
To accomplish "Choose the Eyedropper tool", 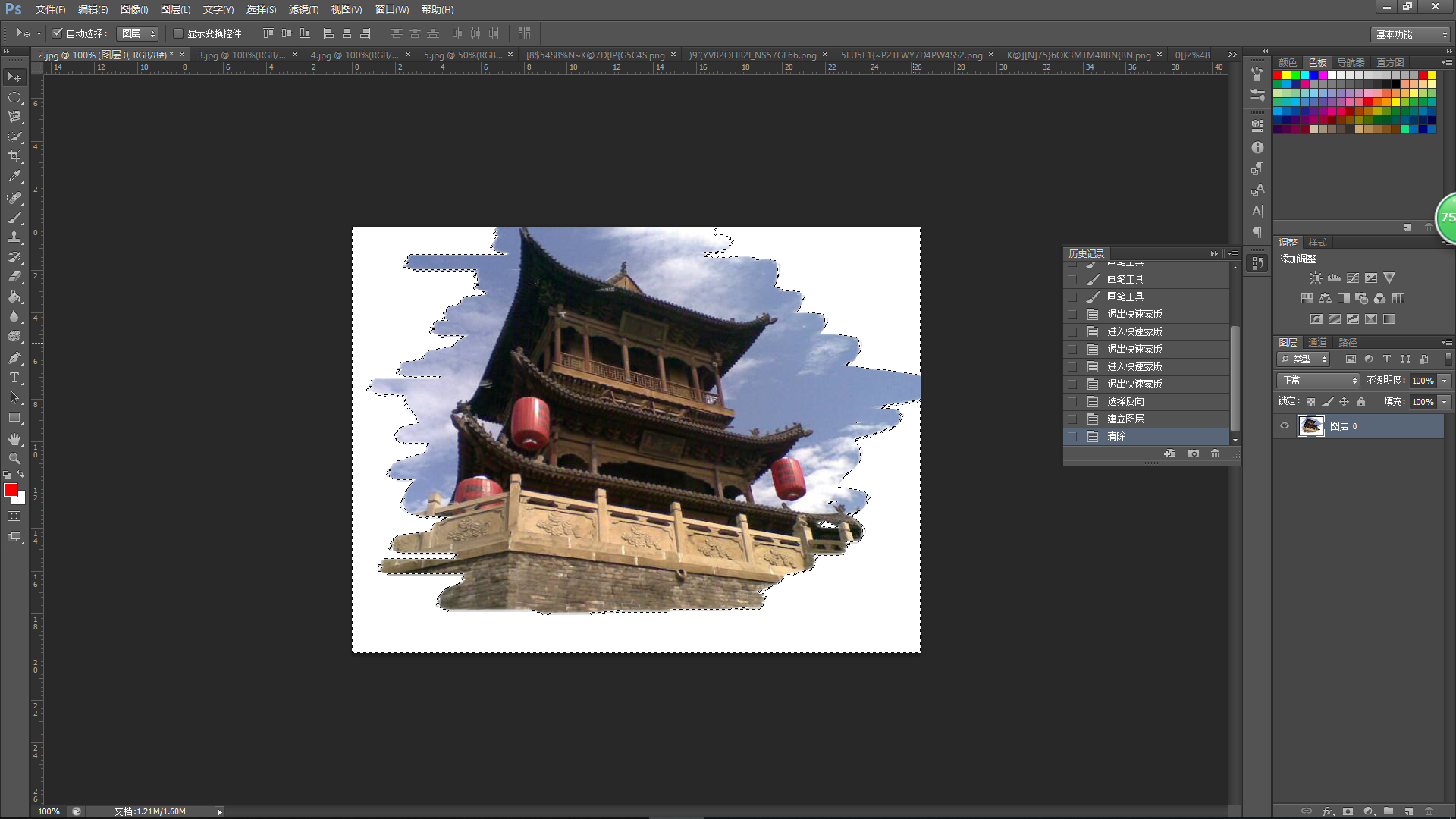I will coord(14,176).
